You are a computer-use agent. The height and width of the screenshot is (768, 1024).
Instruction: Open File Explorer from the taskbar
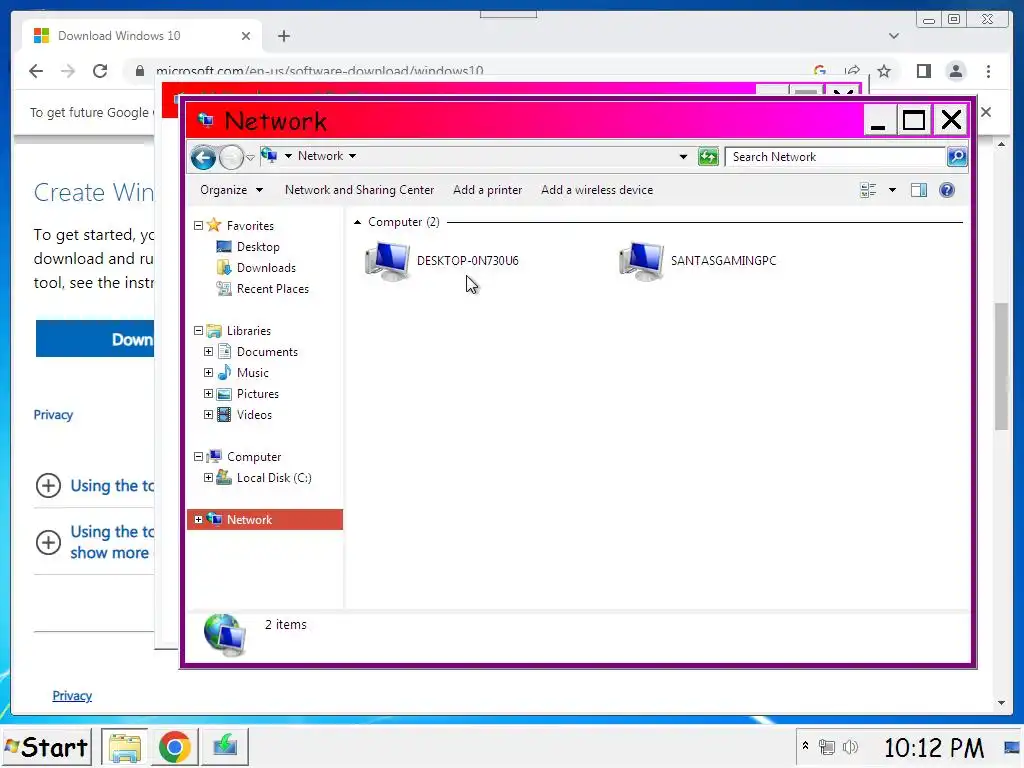125,747
